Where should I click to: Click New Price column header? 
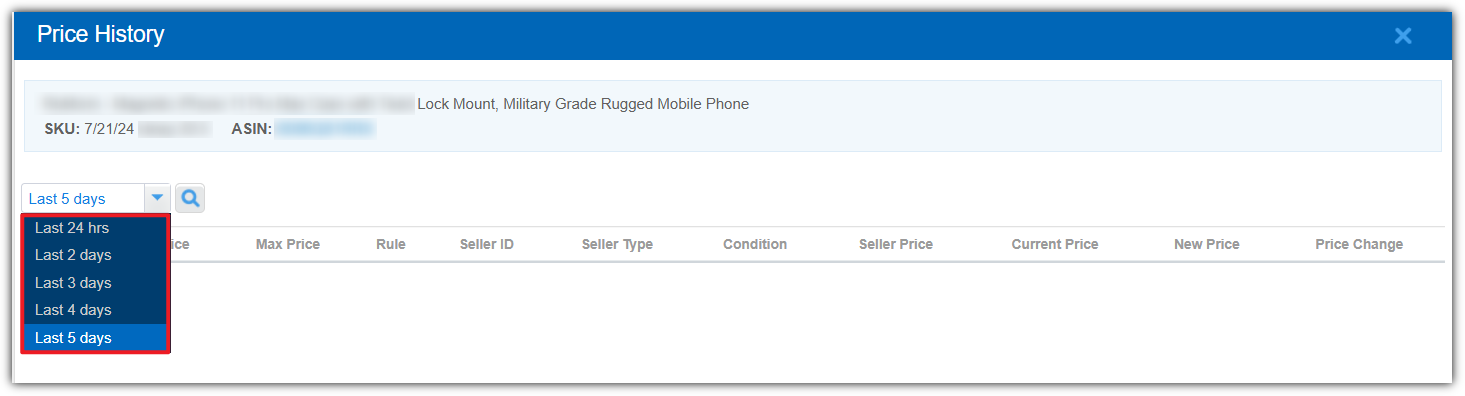1207,244
